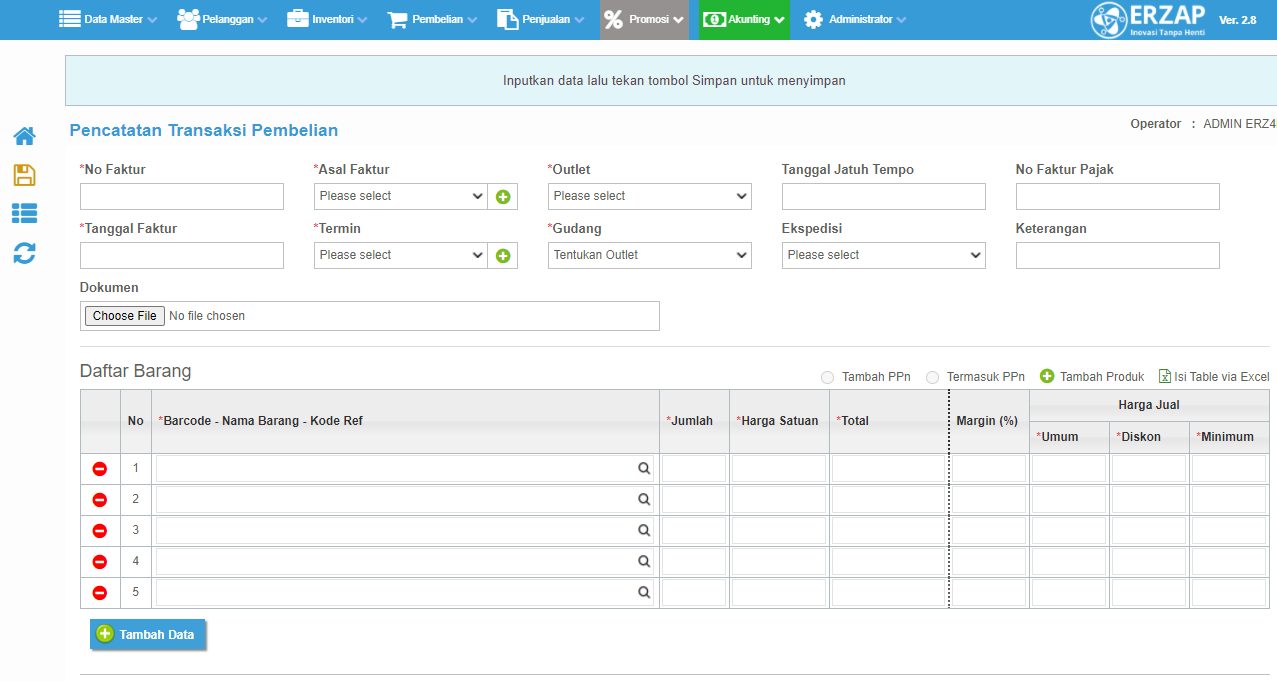Click row 2 Harga Satuan field
This screenshot has height=682, width=1277.
point(779,500)
